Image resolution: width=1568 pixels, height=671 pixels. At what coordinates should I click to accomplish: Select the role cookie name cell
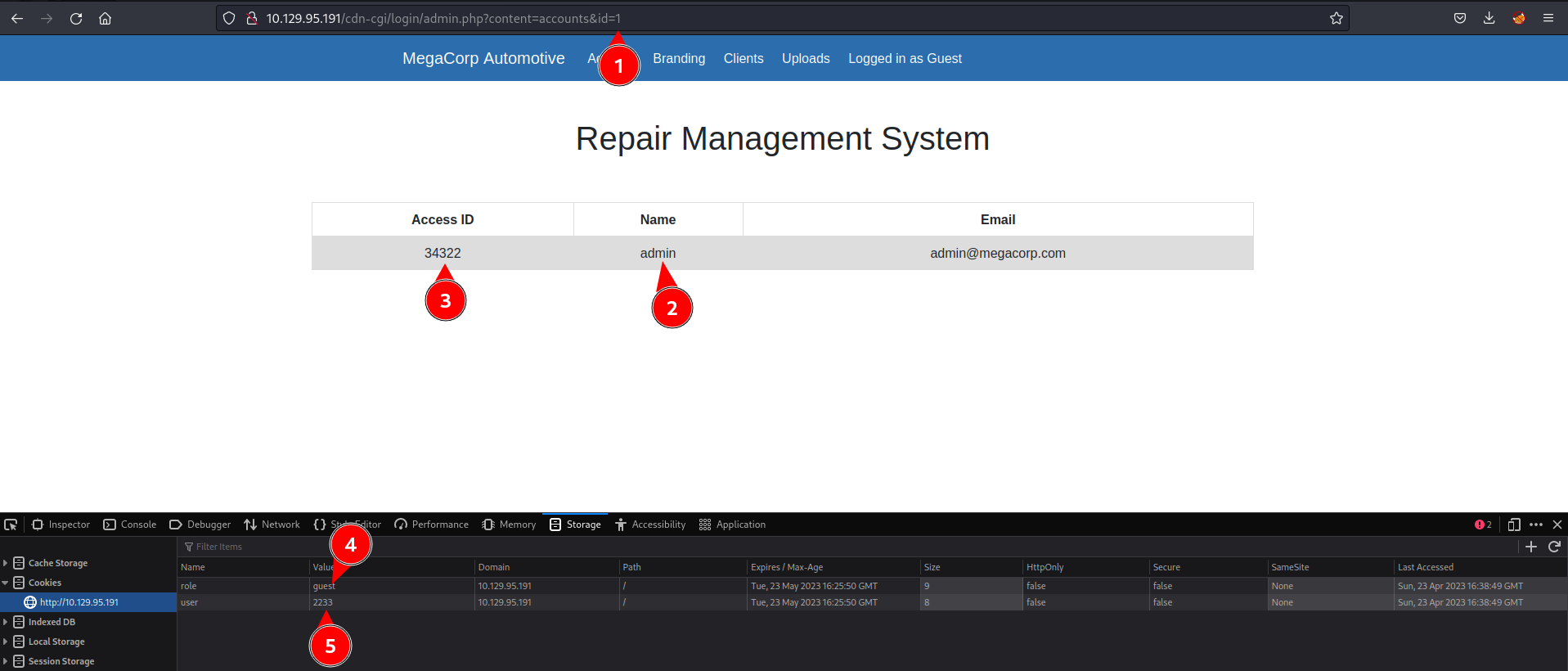(x=243, y=586)
